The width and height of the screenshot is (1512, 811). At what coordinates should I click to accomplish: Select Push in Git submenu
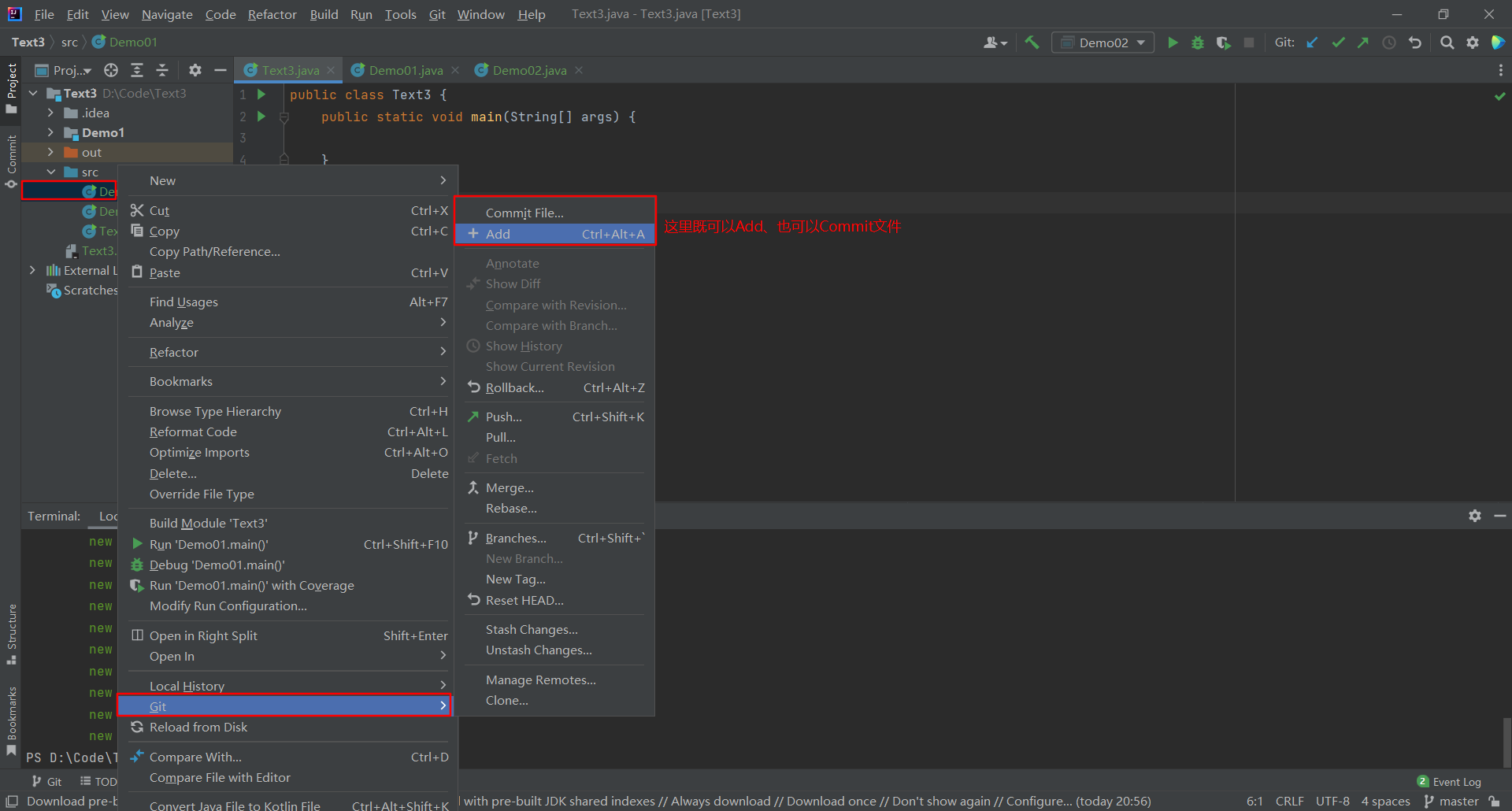click(556, 417)
